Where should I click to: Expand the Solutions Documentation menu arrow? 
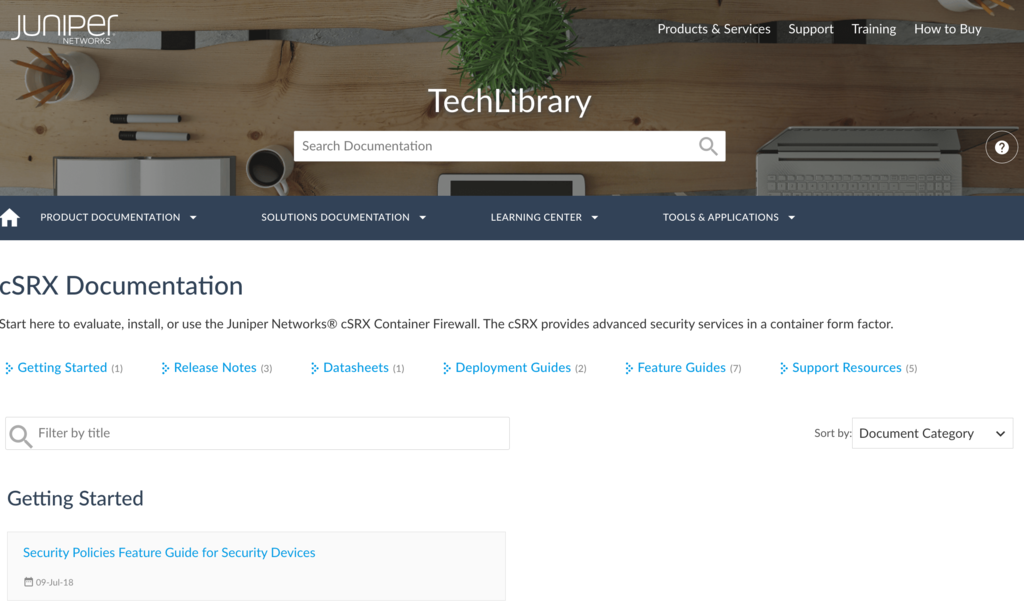click(423, 217)
